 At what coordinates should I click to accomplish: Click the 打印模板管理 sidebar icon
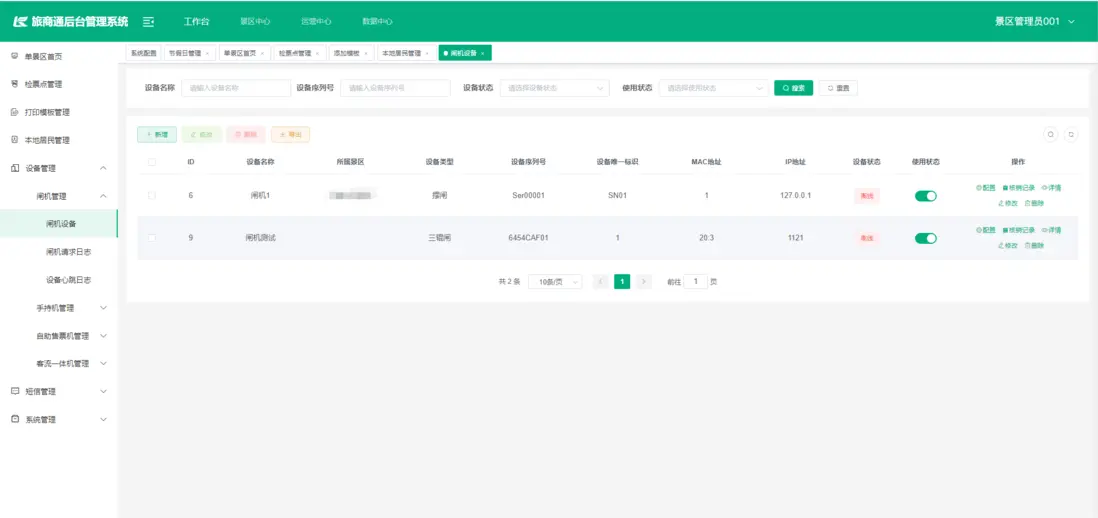tap(15, 112)
